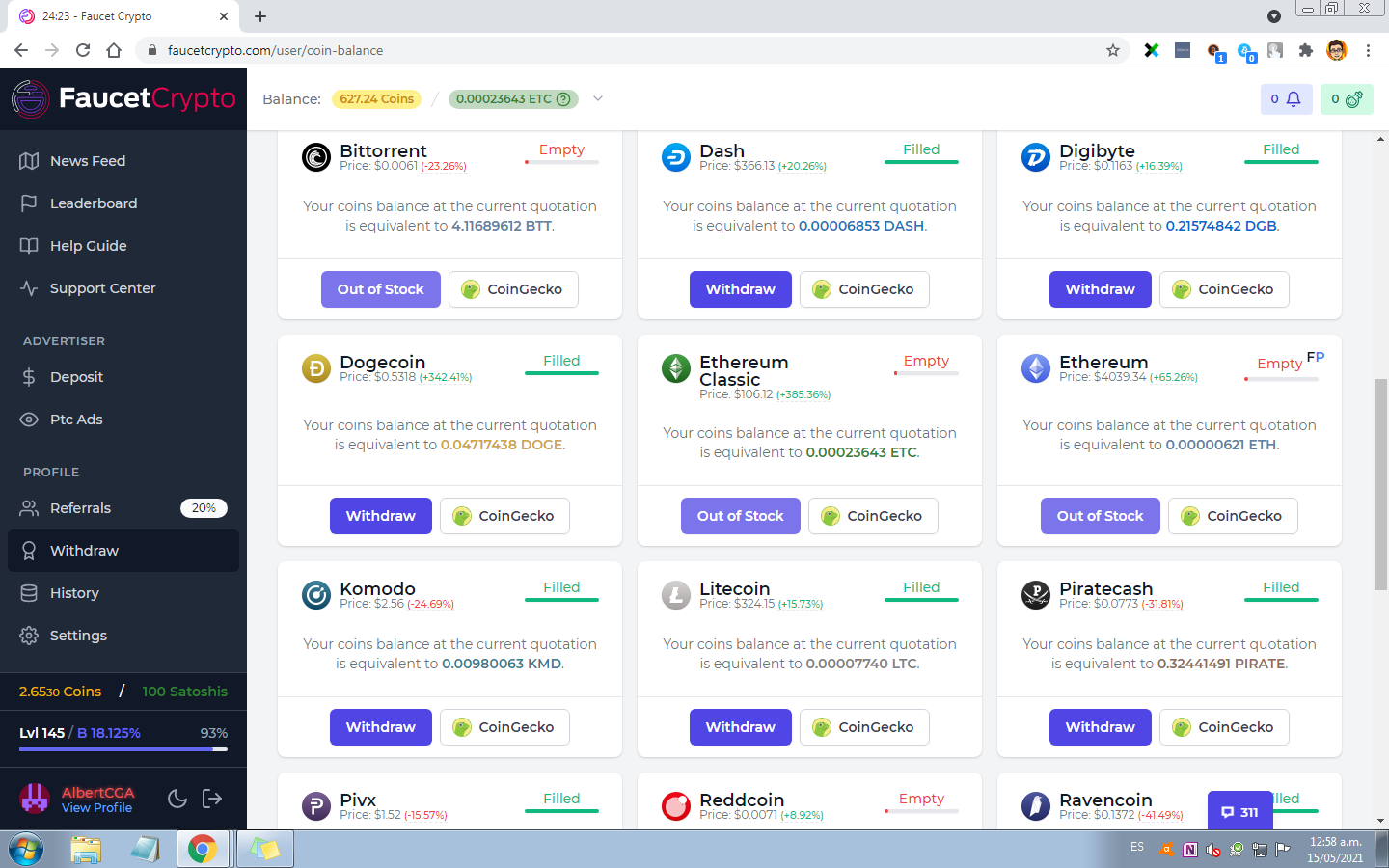This screenshot has height=868, width=1389.
Task: Click the Dogecoin coin logo
Action: tap(316, 367)
